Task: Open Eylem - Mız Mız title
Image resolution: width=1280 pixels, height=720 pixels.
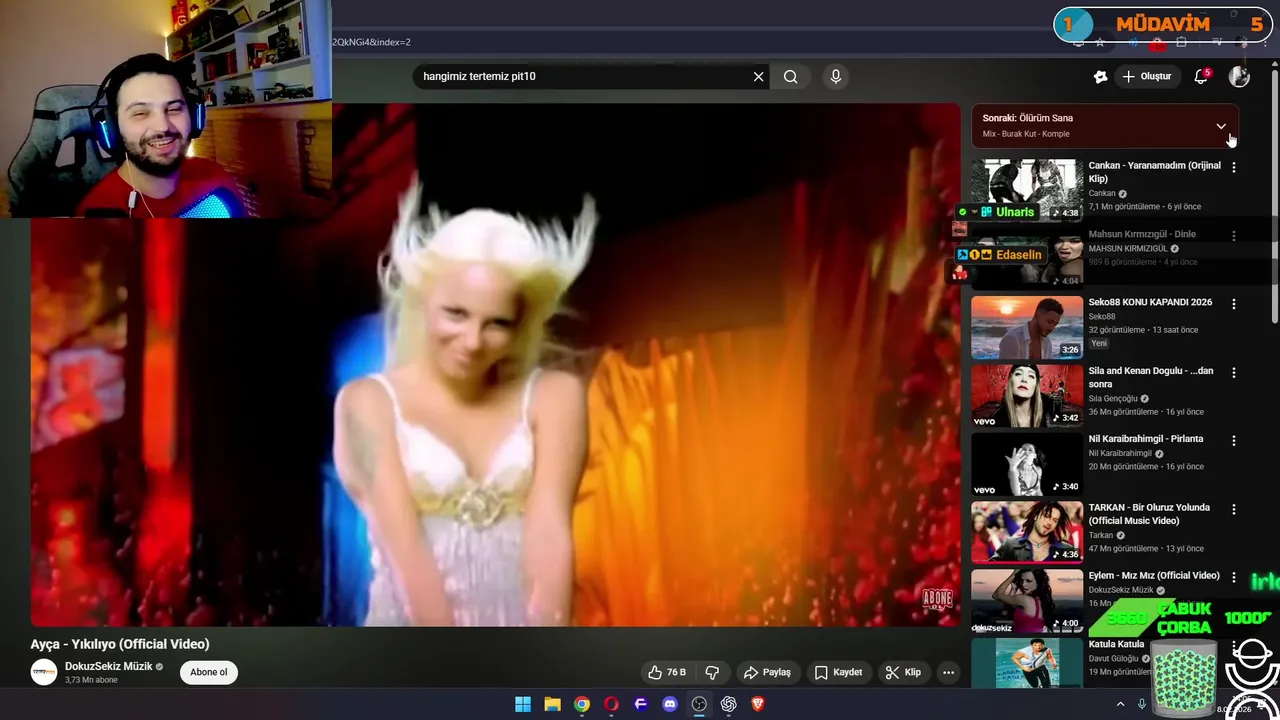Action: pos(1154,575)
